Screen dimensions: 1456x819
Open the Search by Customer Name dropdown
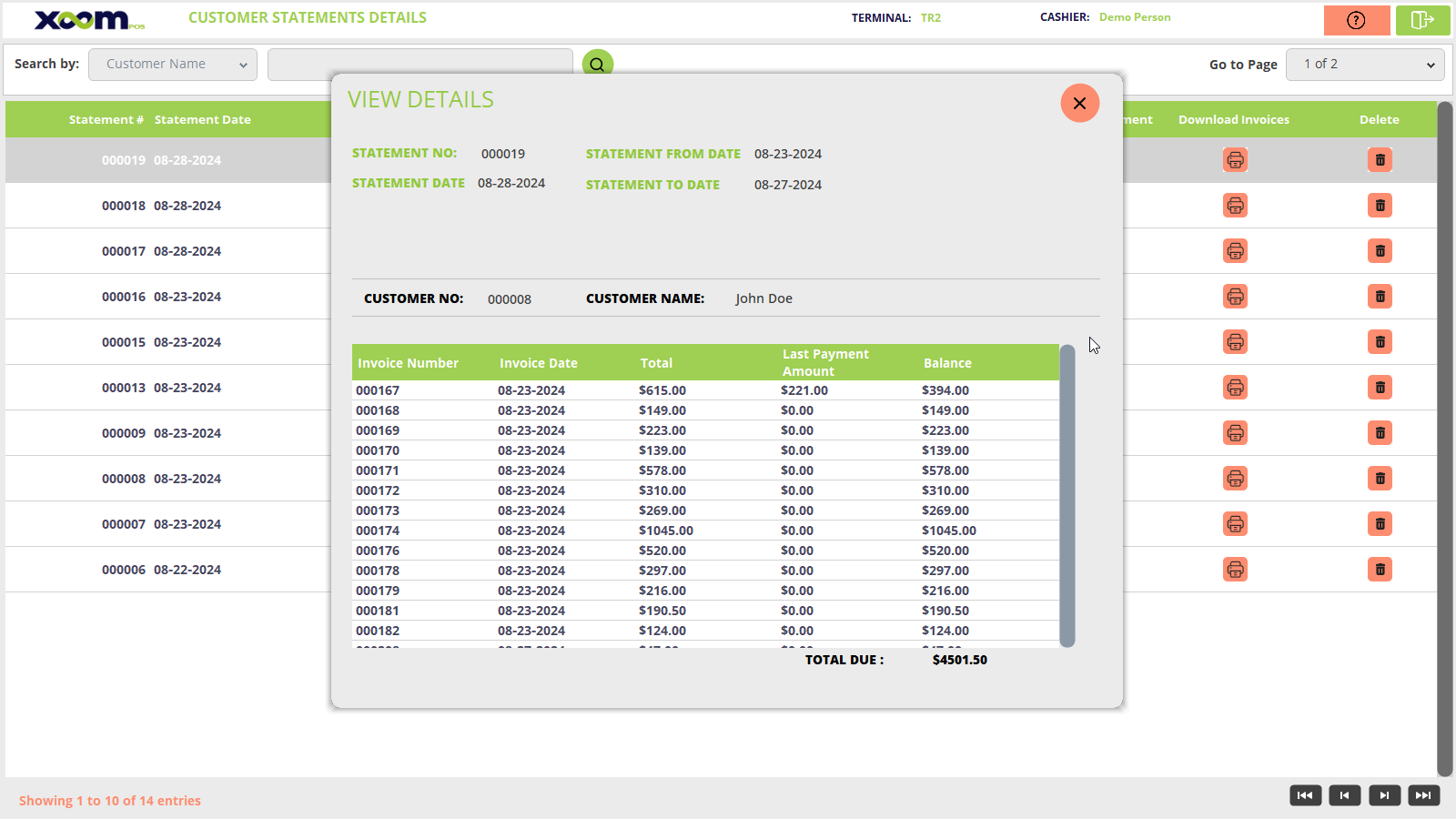(173, 65)
